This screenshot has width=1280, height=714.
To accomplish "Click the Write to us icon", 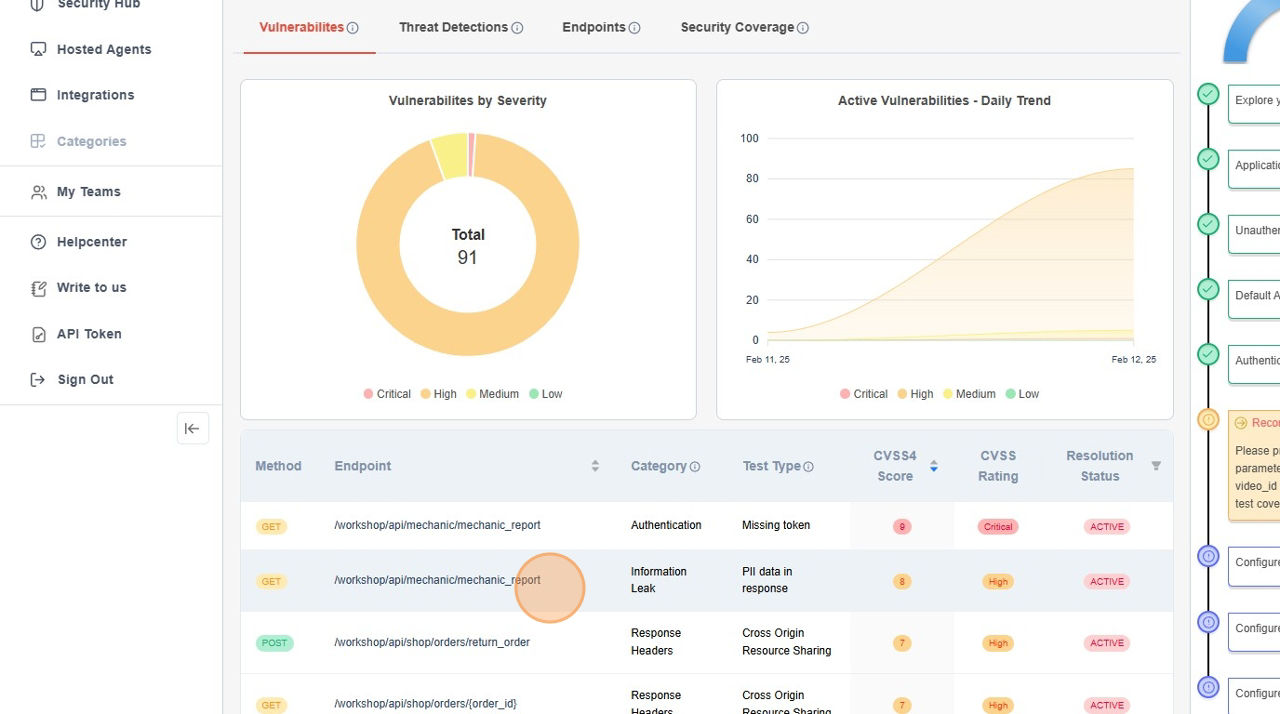I will point(38,288).
